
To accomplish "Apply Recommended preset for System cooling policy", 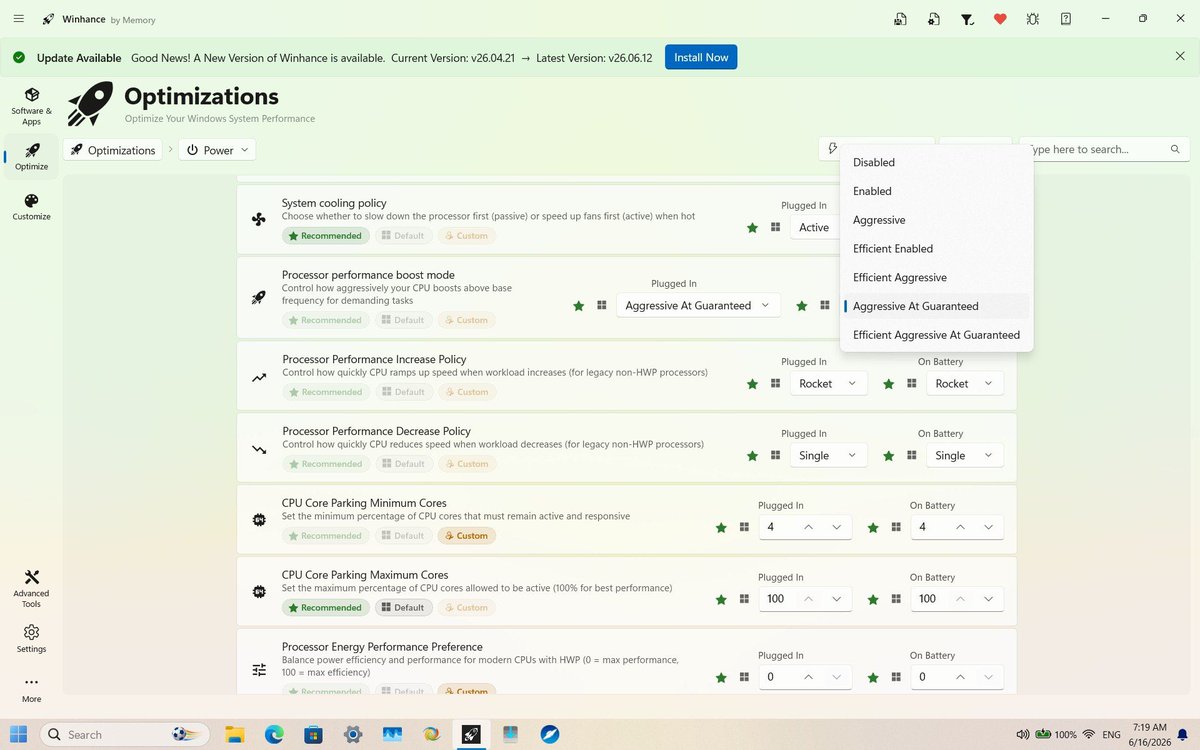I will 326,236.
